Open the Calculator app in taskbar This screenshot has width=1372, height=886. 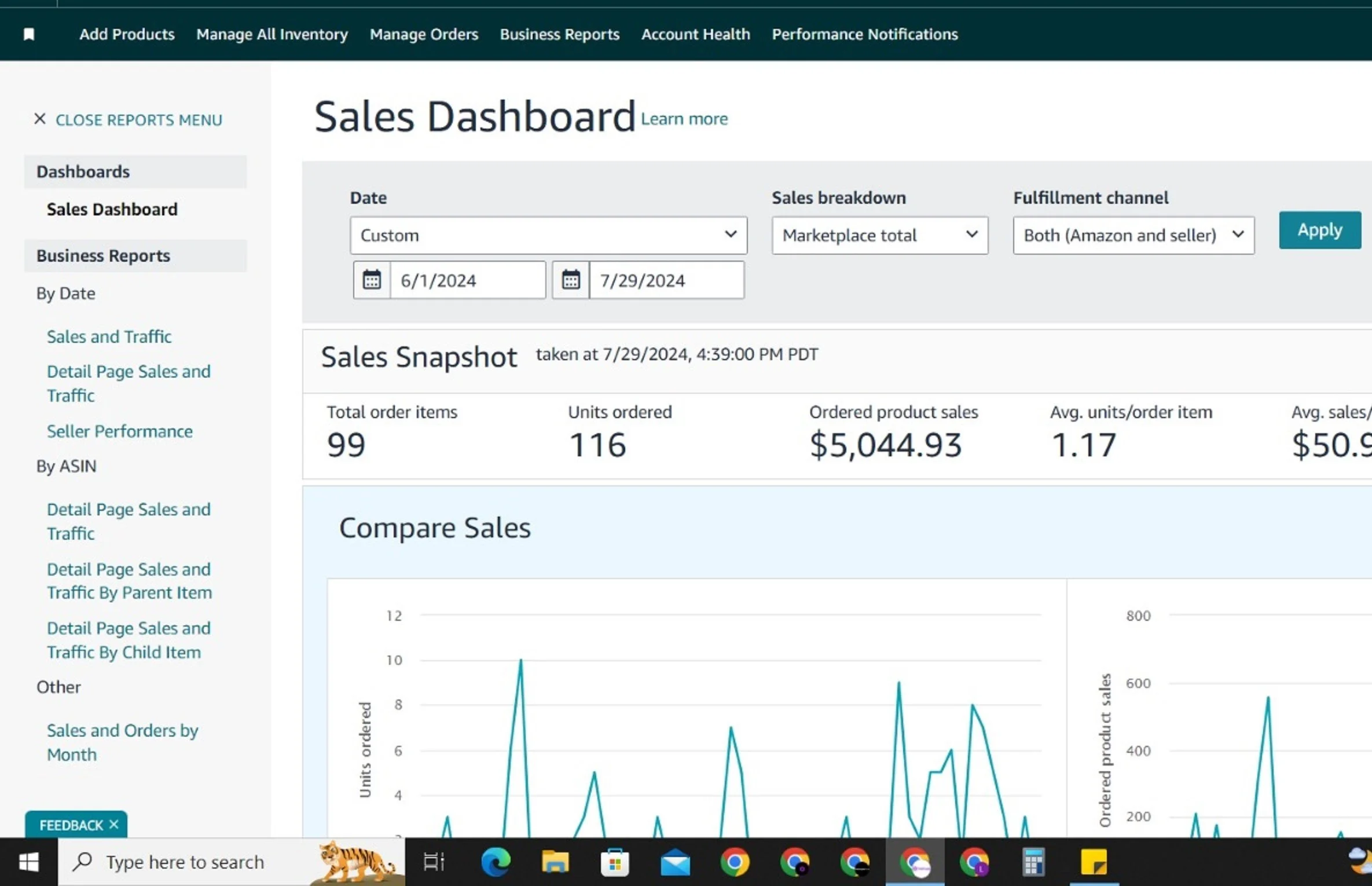[x=1034, y=862]
